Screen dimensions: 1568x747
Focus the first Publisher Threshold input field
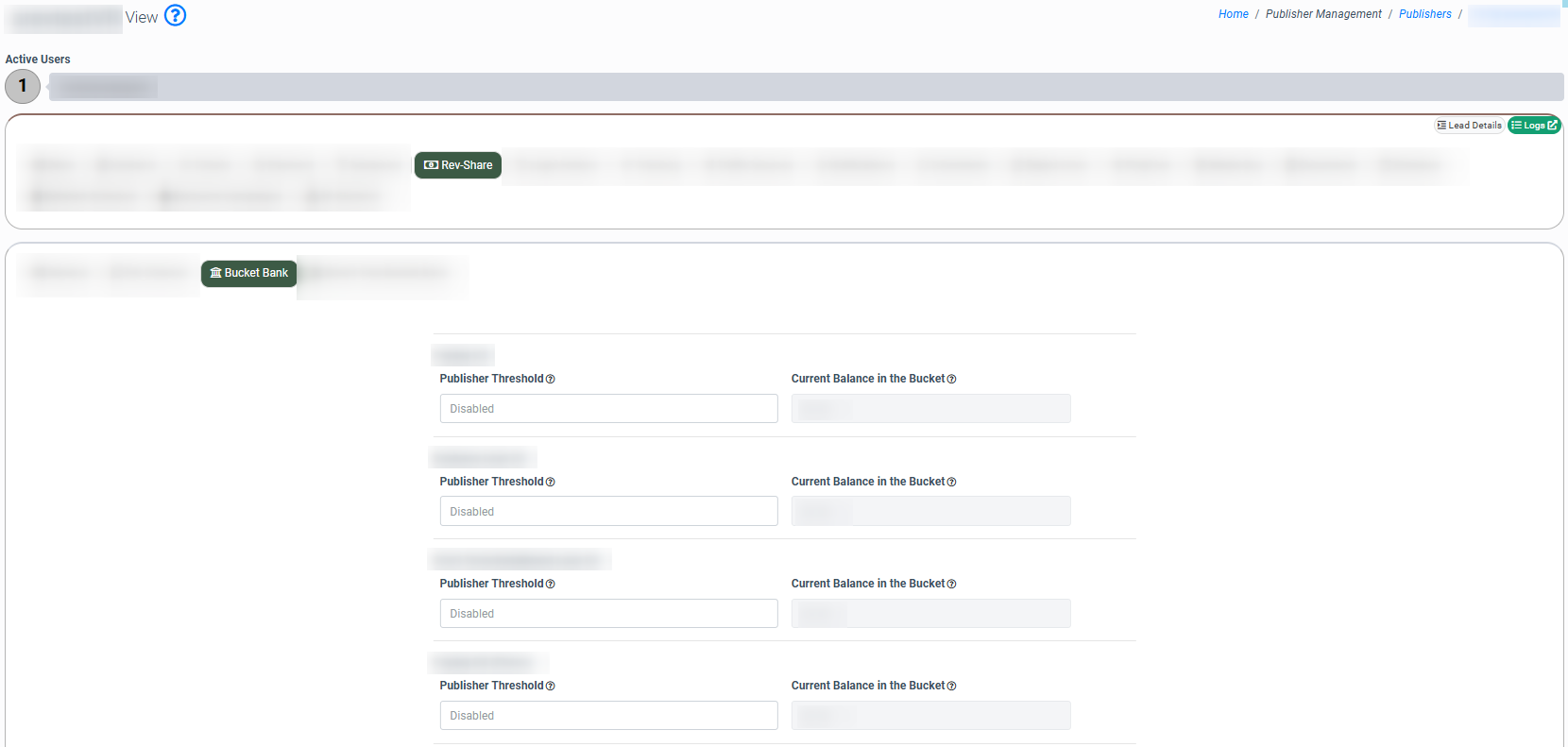click(x=608, y=409)
